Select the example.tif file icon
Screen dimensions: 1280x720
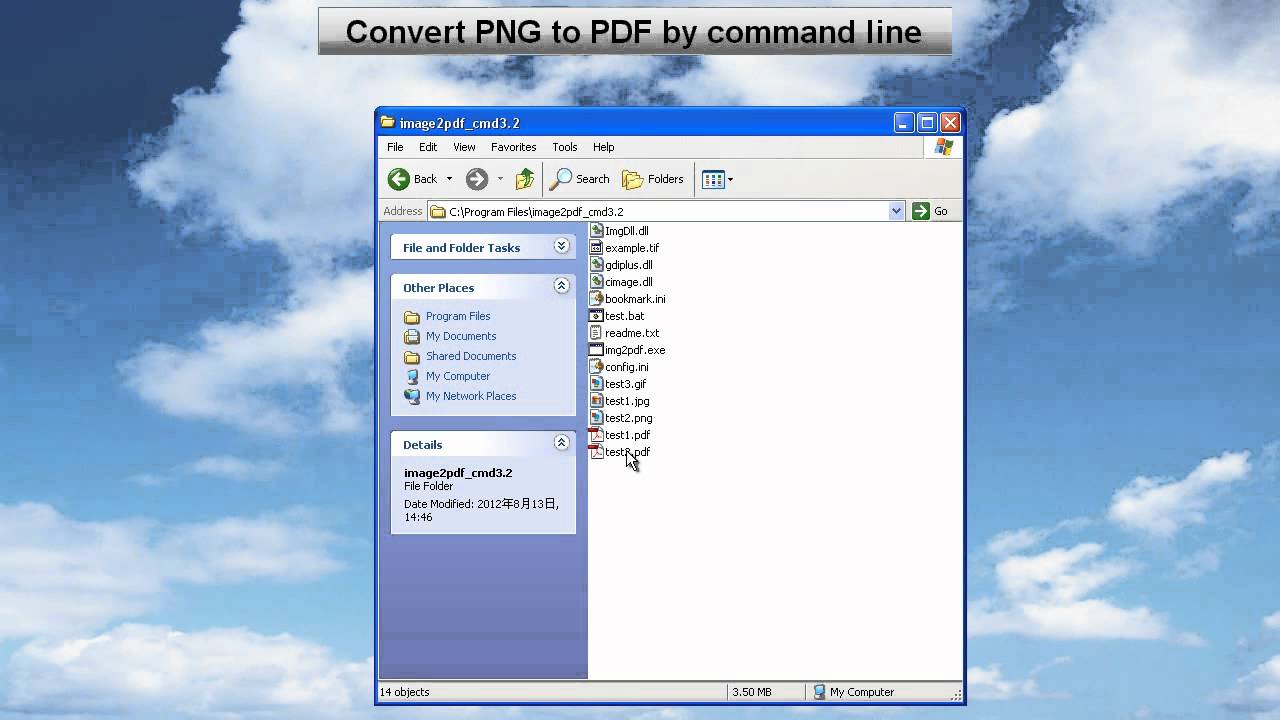pos(596,248)
